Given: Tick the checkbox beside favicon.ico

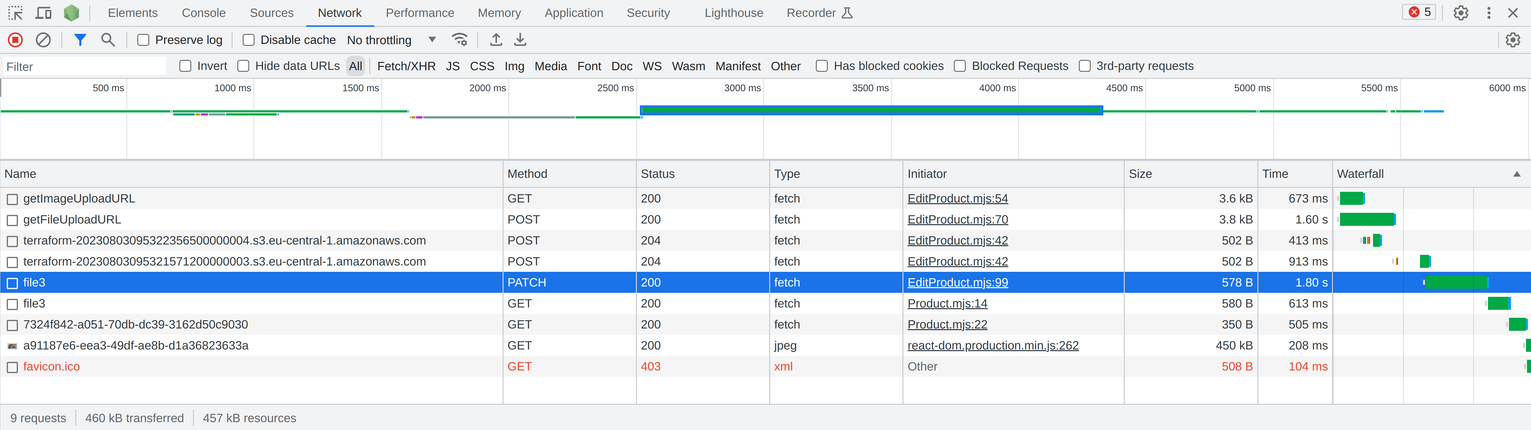Looking at the screenshot, I should 12,367.
